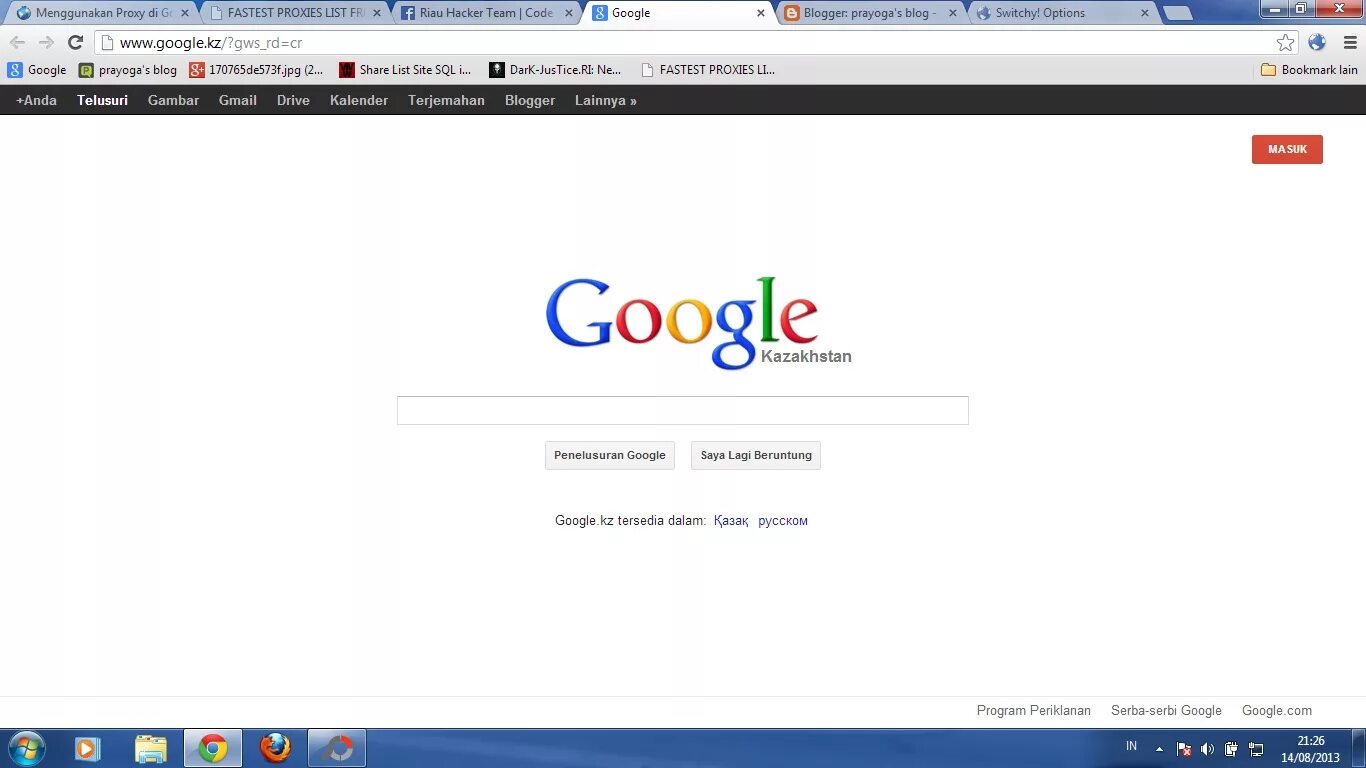Click the Saya Lagi Beruntung button
Image resolution: width=1366 pixels, height=768 pixels.
(756, 455)
